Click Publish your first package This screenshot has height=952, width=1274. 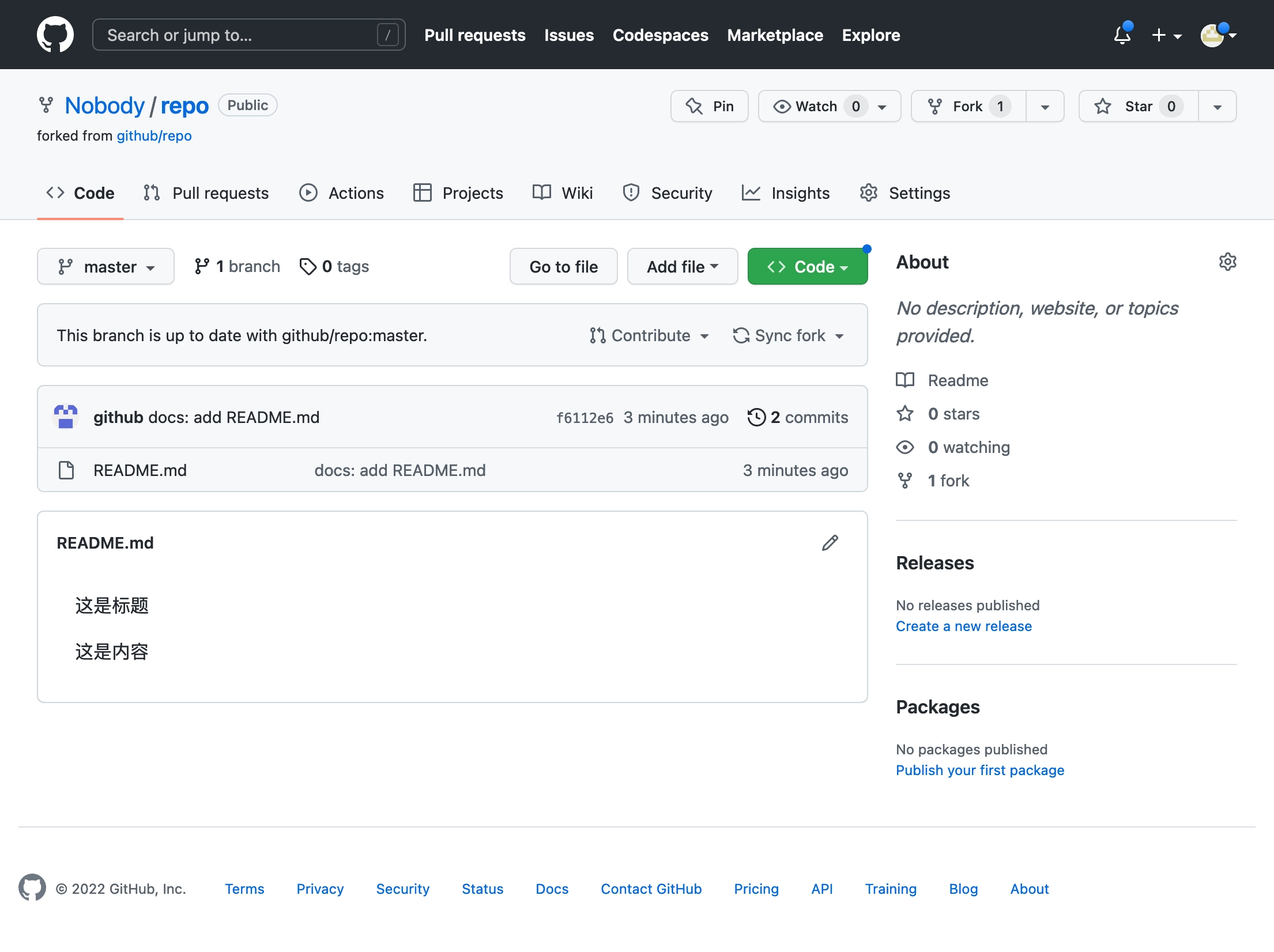pyautogui.click(x=980, y=770)
